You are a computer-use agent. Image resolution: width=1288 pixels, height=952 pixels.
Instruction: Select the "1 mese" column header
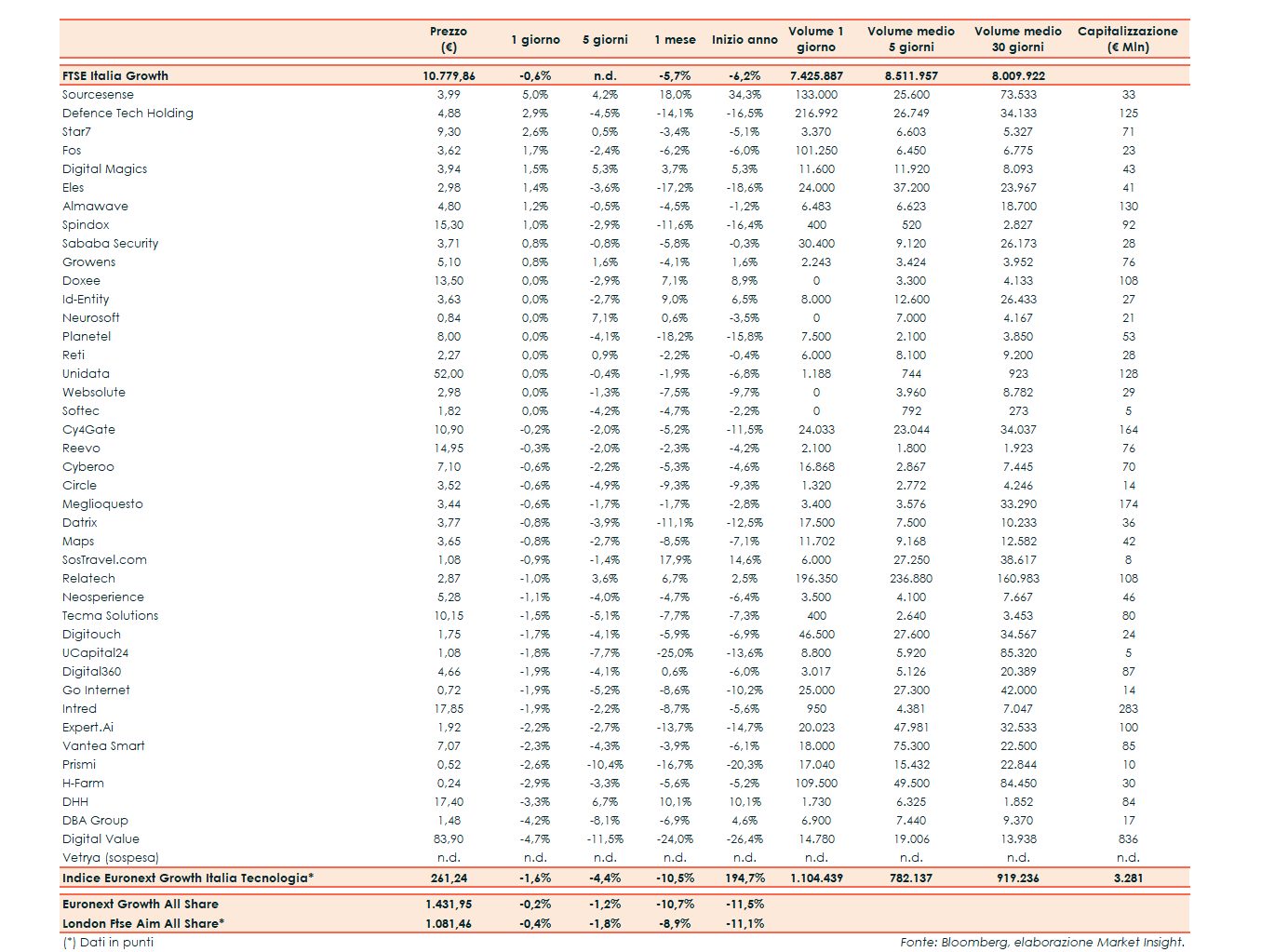tap(675, 39)
